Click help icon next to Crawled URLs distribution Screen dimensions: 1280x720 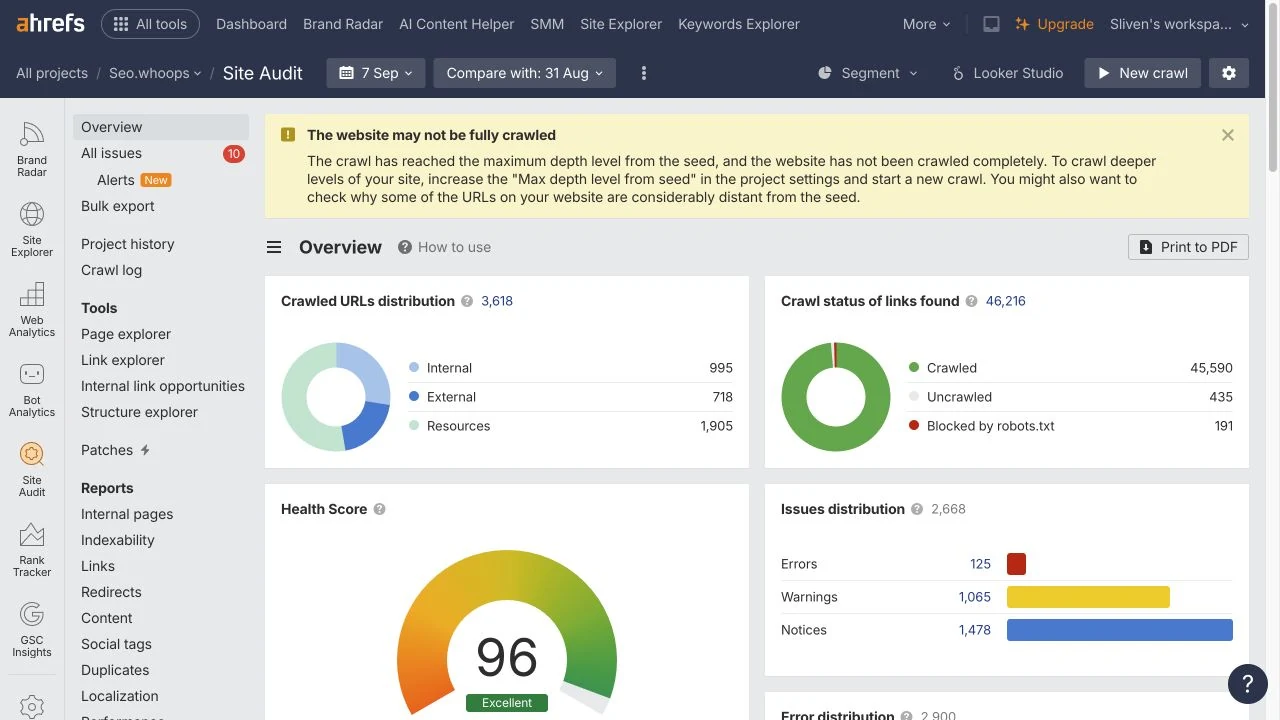[467, 301]
